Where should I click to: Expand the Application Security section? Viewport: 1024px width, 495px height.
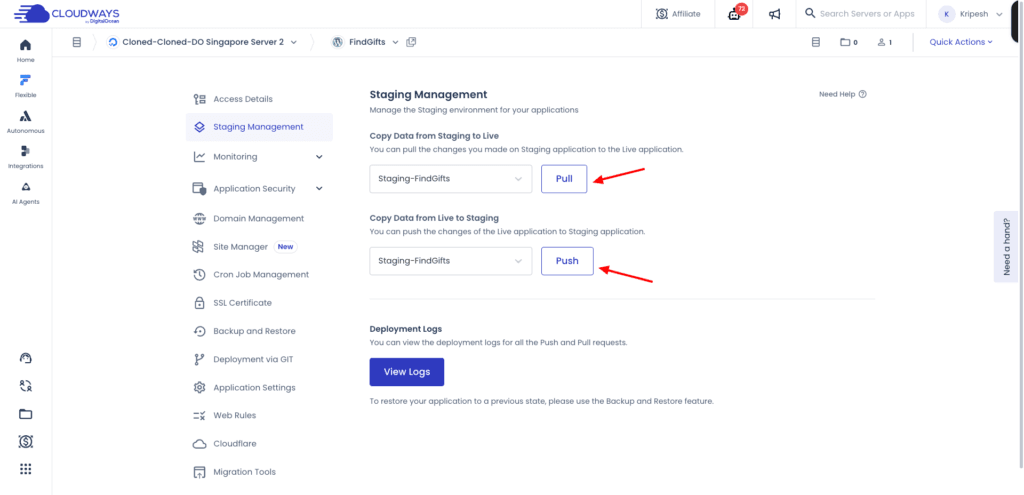259,189
